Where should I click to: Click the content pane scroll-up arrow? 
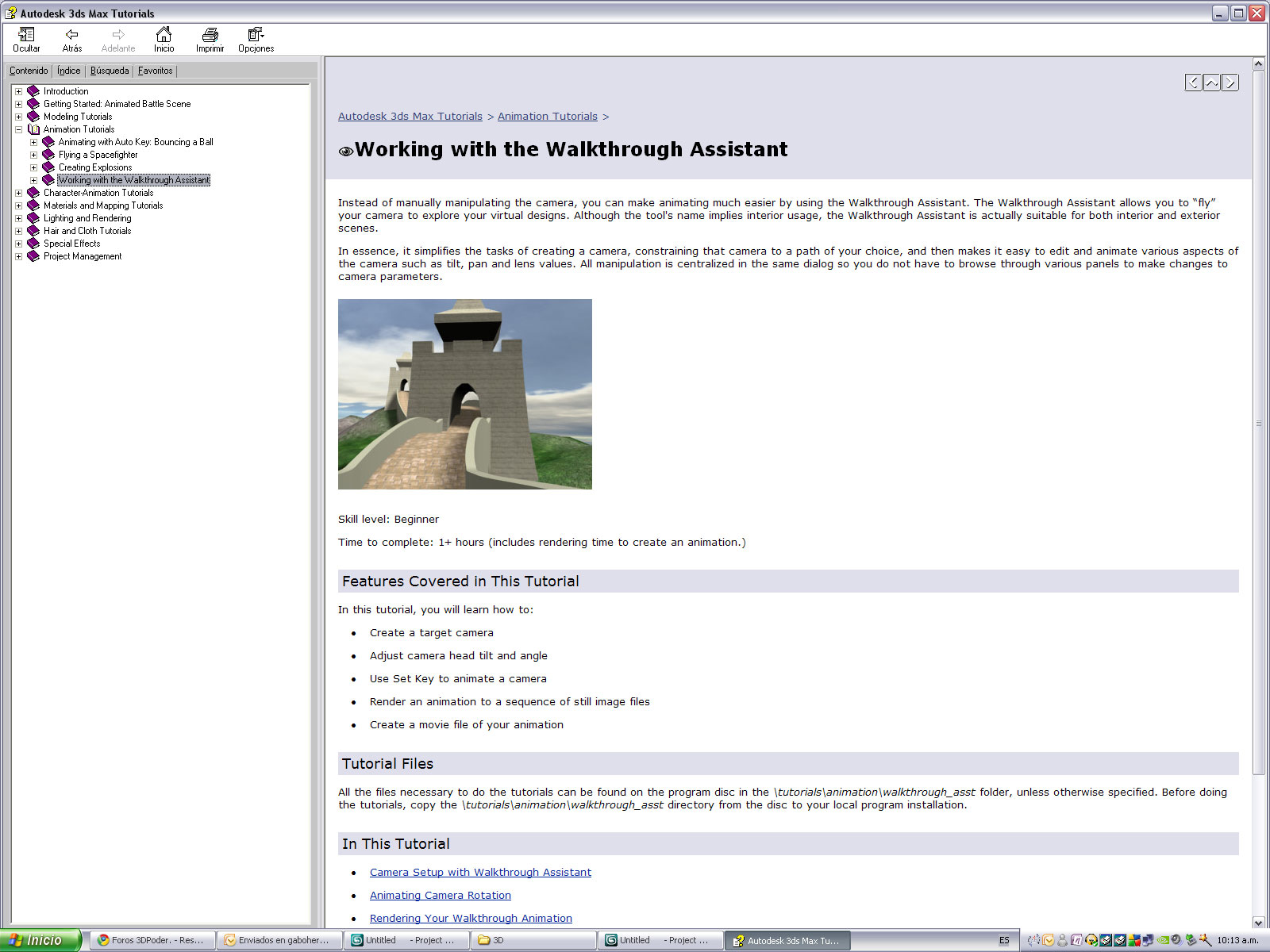(x=1258, y=63)
